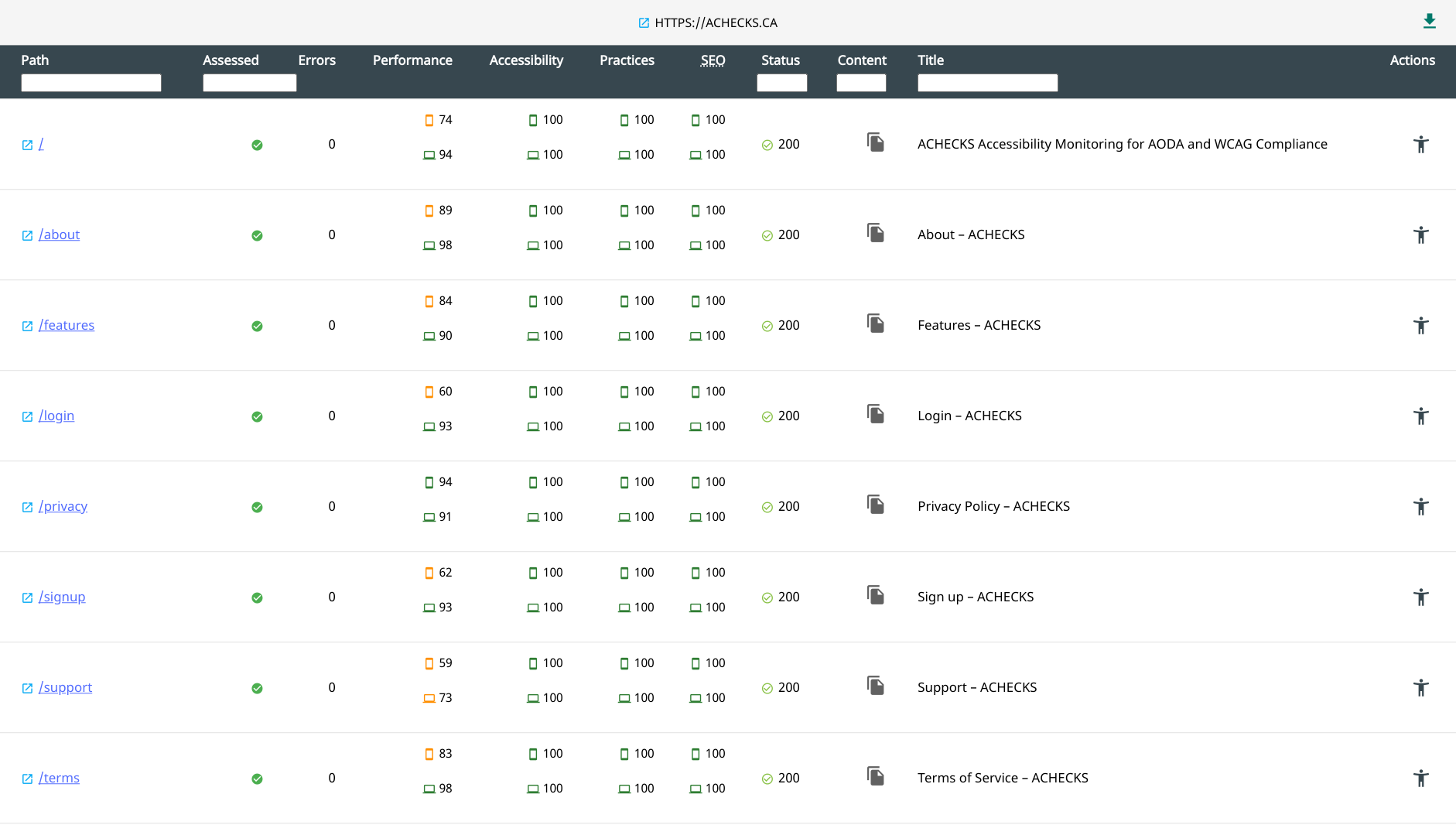View content icon for About – ACHECKS row

point(875,233)
